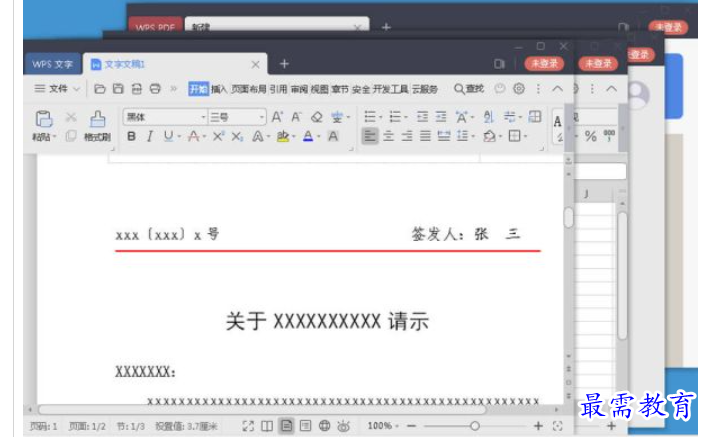Click the Distributed alignment icon
702x437 pixels.
(x=444, y=136)
